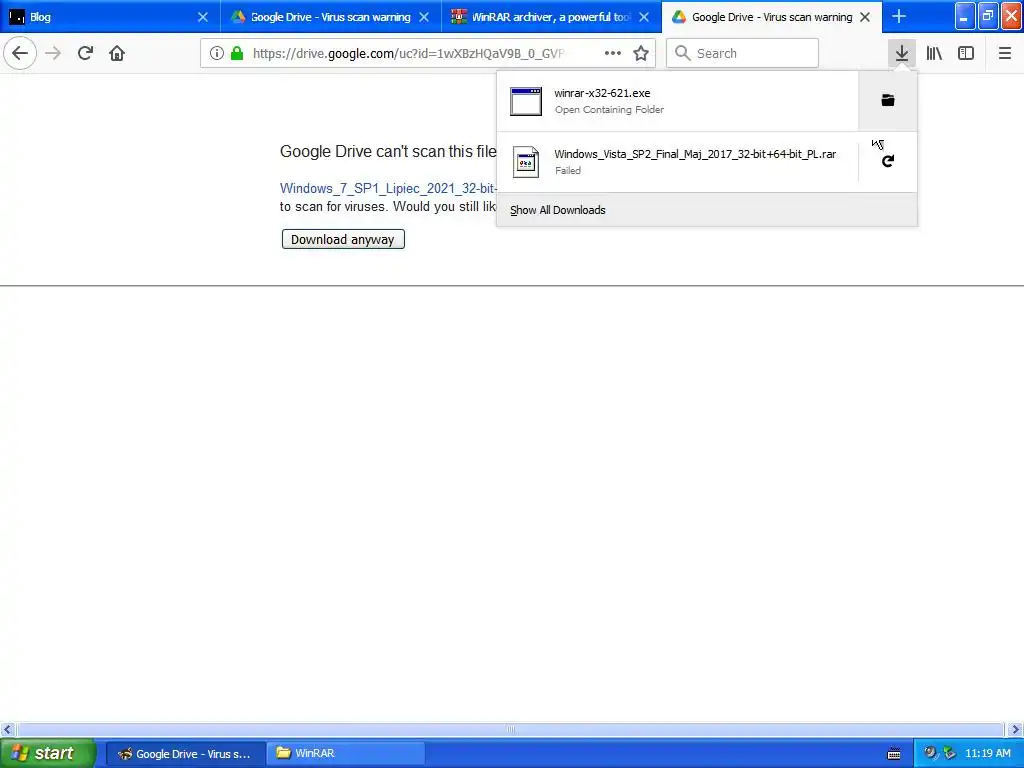Screen dimensions: 1024x768
Task: Select the active Google Drive warning tab
Action: (x=771, y=17)
